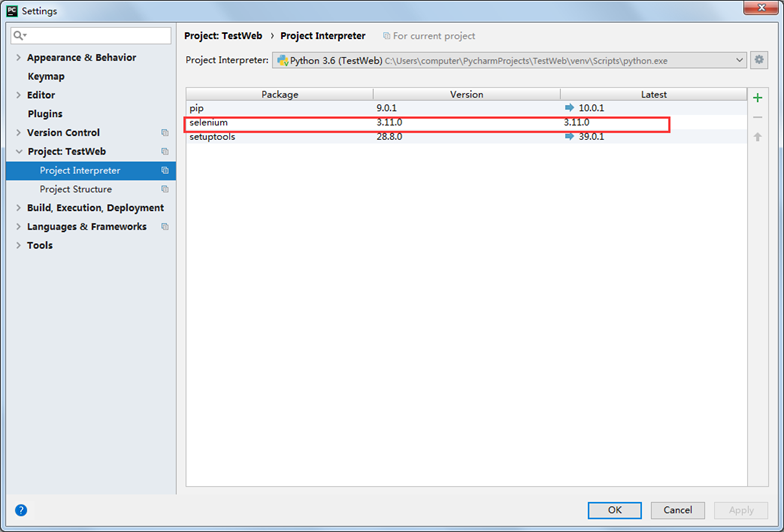Select Keymap in settings tree
Viewport: 784px width, 532px height.
(46, 76)
